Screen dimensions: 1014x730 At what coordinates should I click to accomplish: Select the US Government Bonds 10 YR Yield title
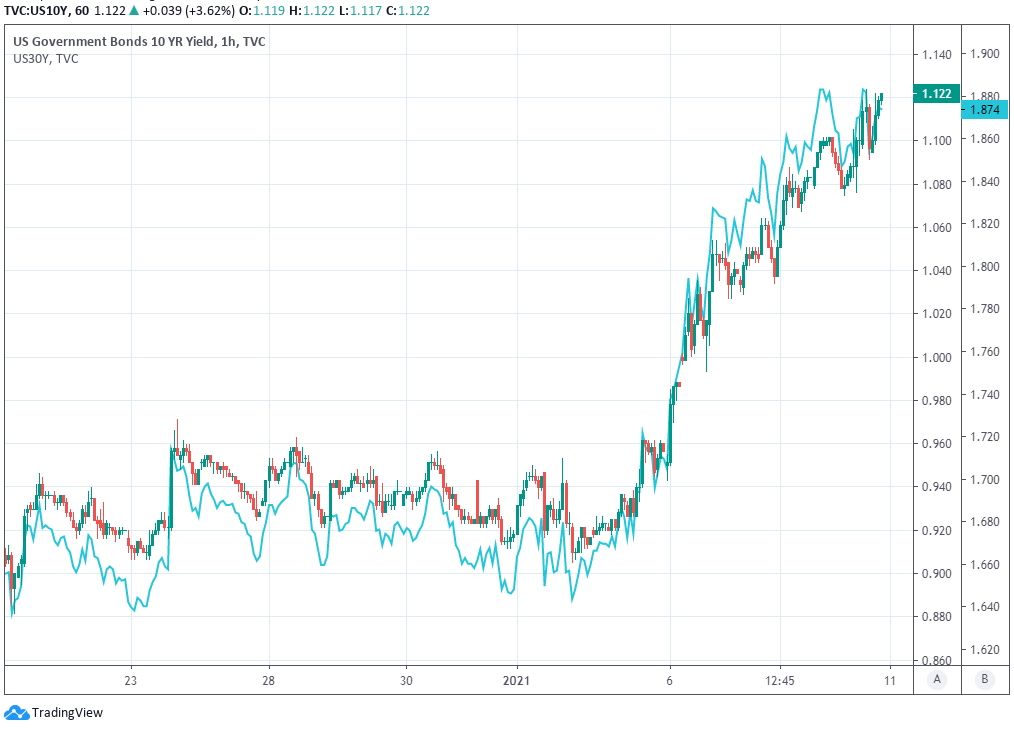(140, 41)
